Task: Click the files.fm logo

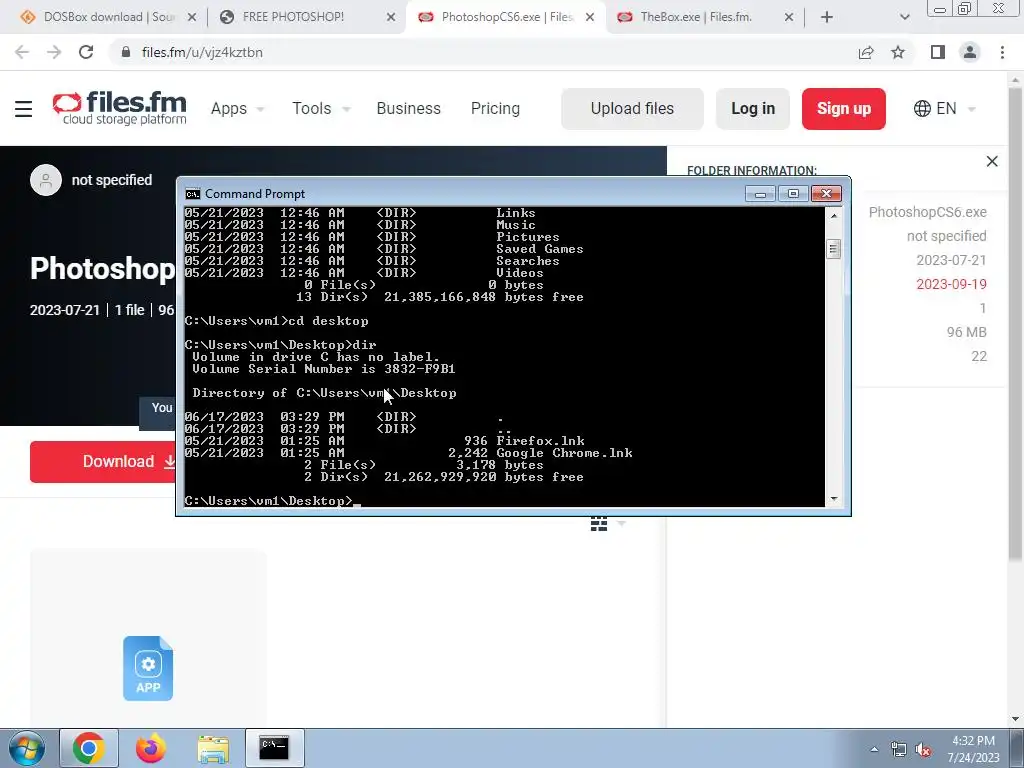Action: pyautogui.click(x=120, y=108)
